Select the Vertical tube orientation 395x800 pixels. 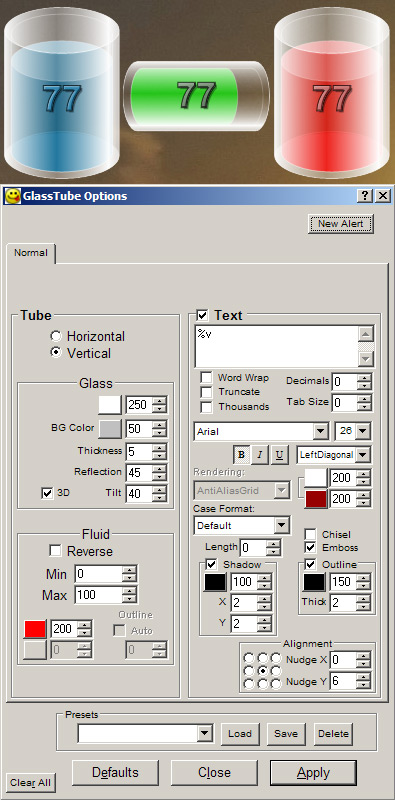click(x=57, y=353)
